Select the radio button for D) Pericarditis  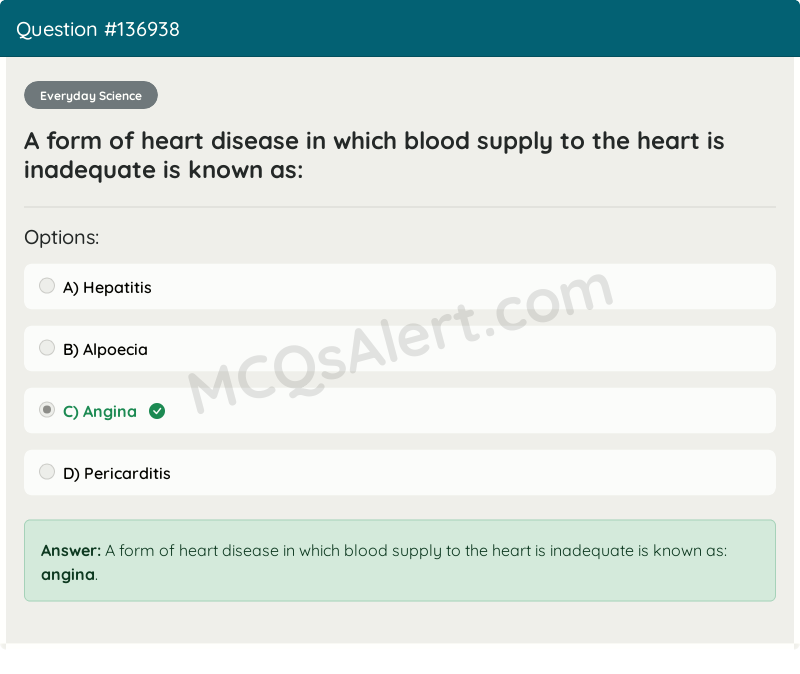tap(47, 471)
